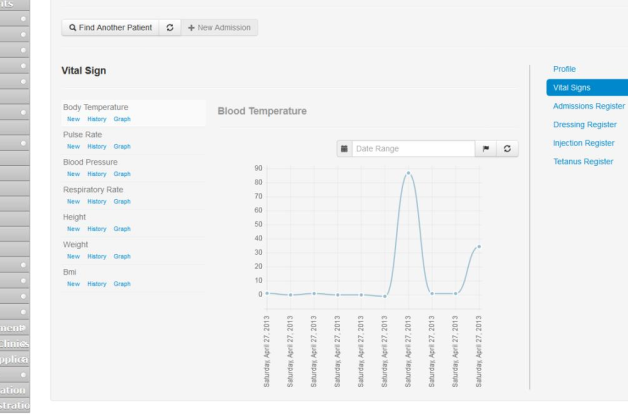
Task: Click the New Admission button
Action: [219, 27]
